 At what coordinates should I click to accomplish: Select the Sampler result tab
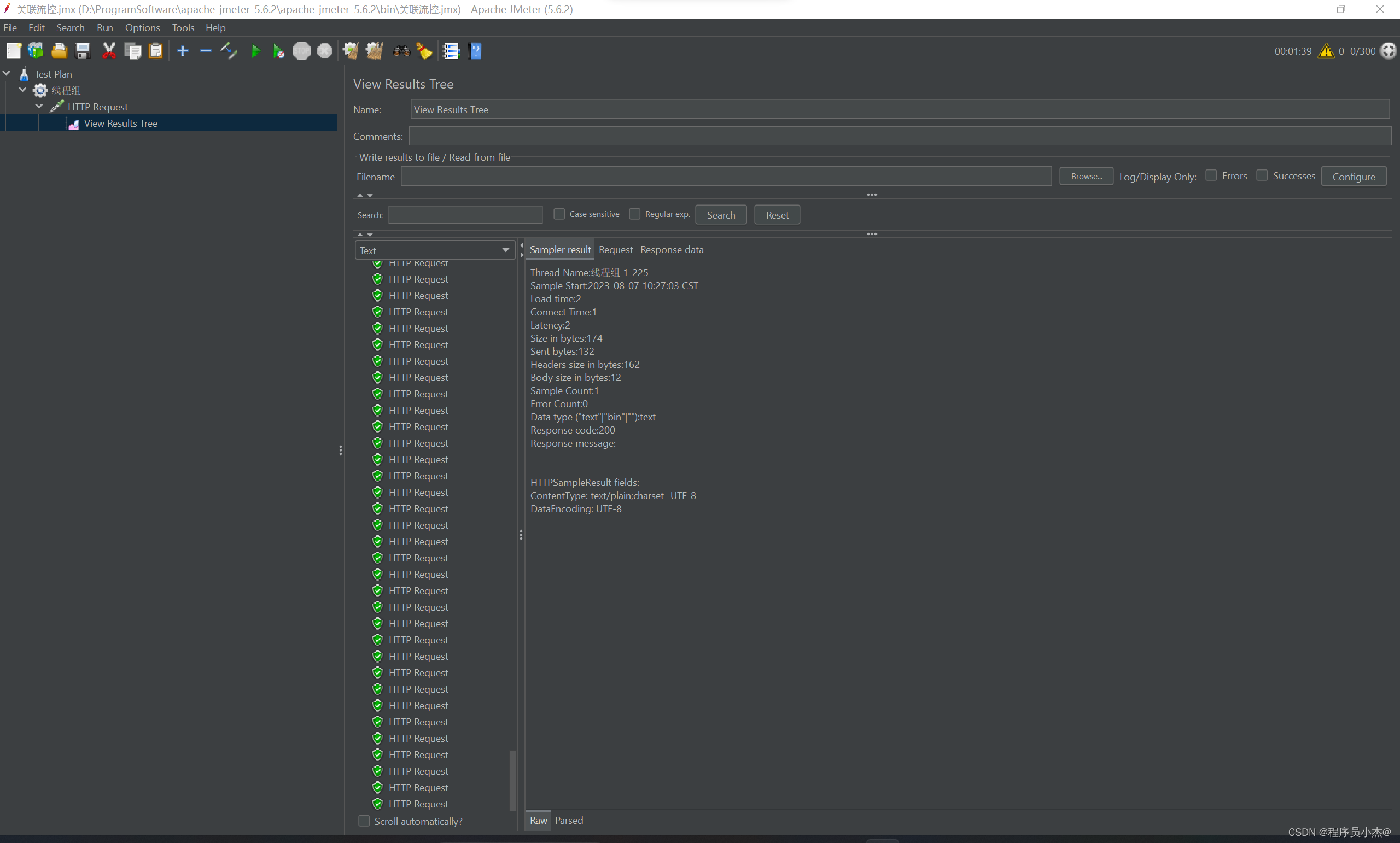[559, 250]
